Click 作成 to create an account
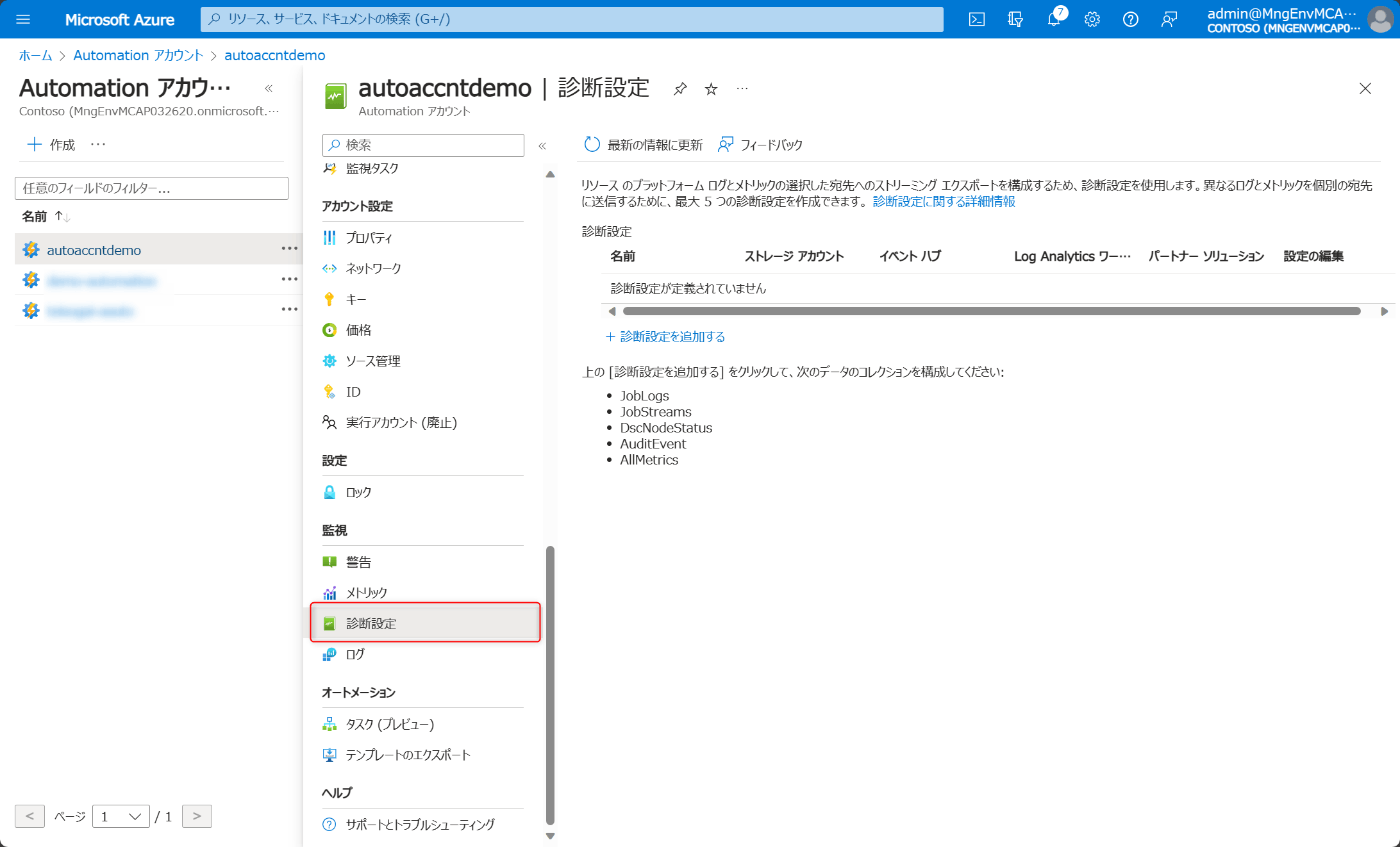The height and width of the screenshot is (847, 1400). click(x=51, y=144)
